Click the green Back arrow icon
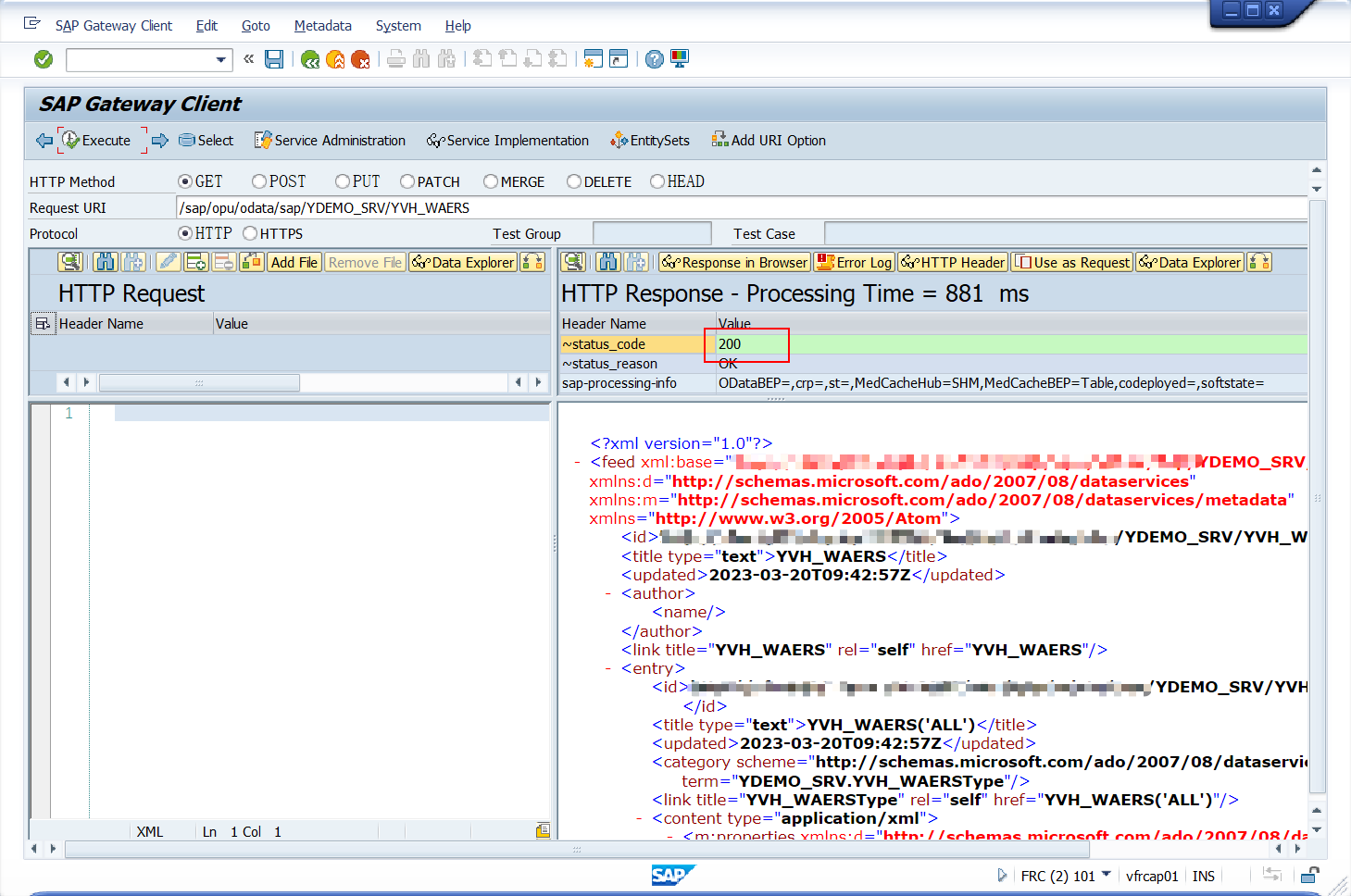 [309, 58]
